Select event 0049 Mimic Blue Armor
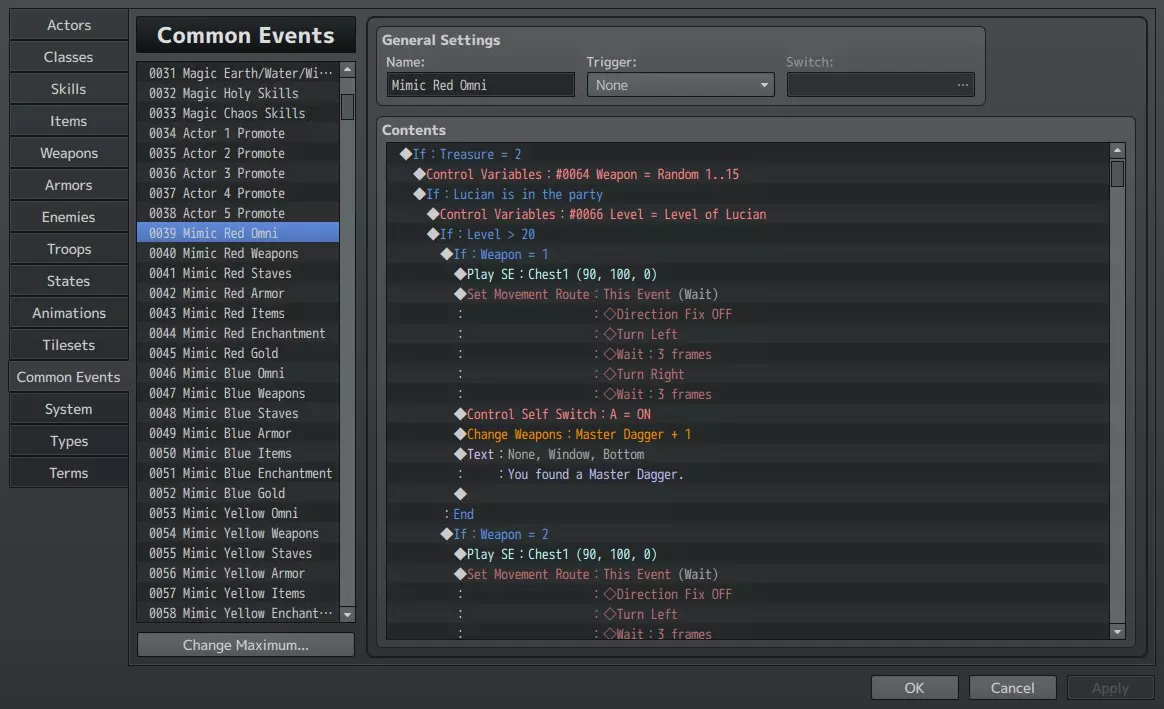Image resolution: width=1164 pixels, height=709 pixels. [238, 434]
